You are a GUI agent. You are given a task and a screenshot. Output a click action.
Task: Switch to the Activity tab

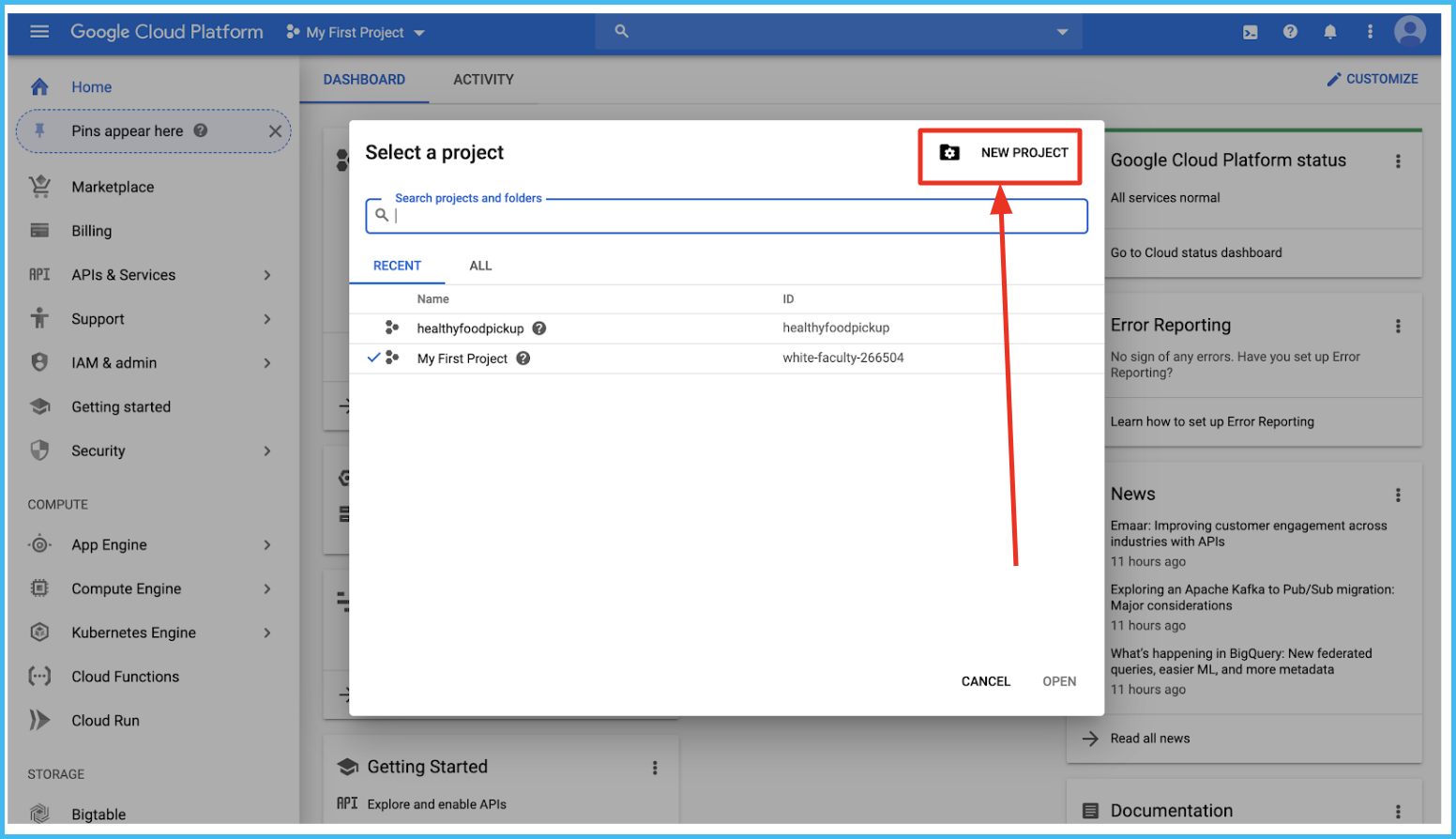(x=483, y=80)
